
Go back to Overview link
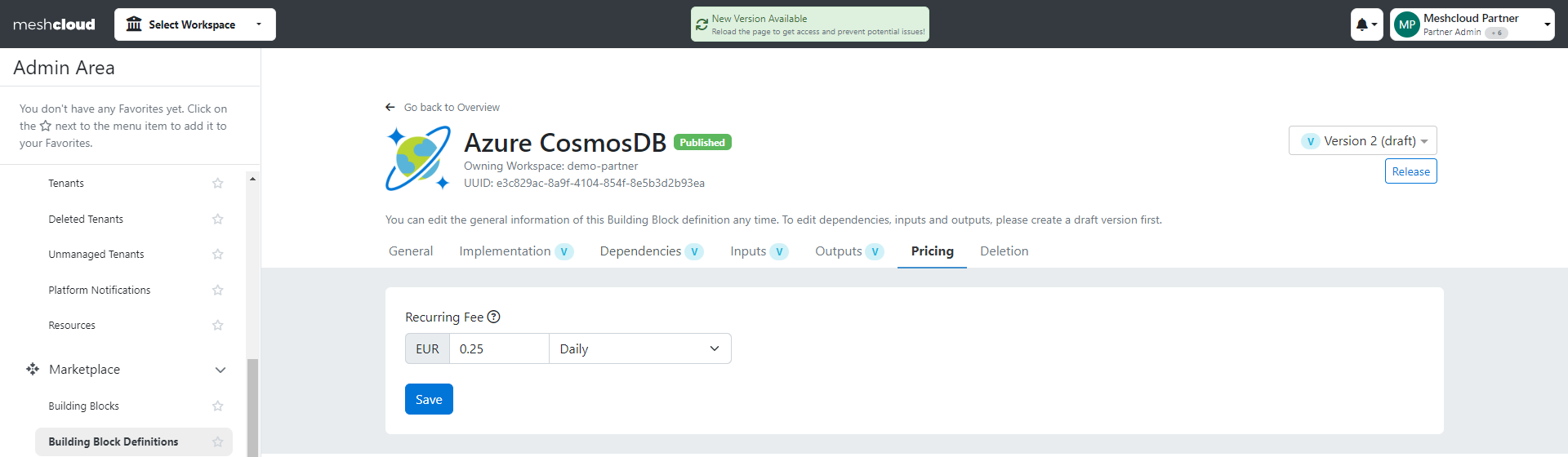click(x=452, y=107)
